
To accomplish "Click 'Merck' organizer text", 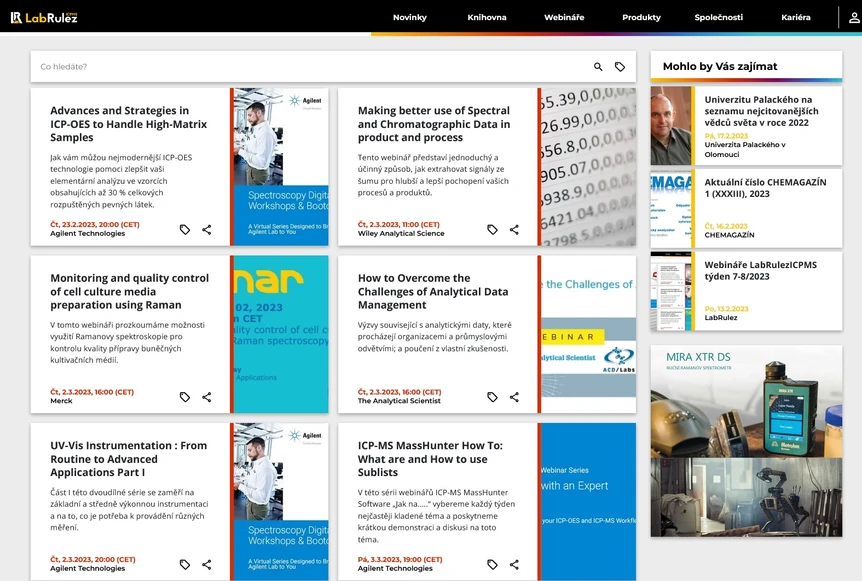I will (x=61, y=401).
